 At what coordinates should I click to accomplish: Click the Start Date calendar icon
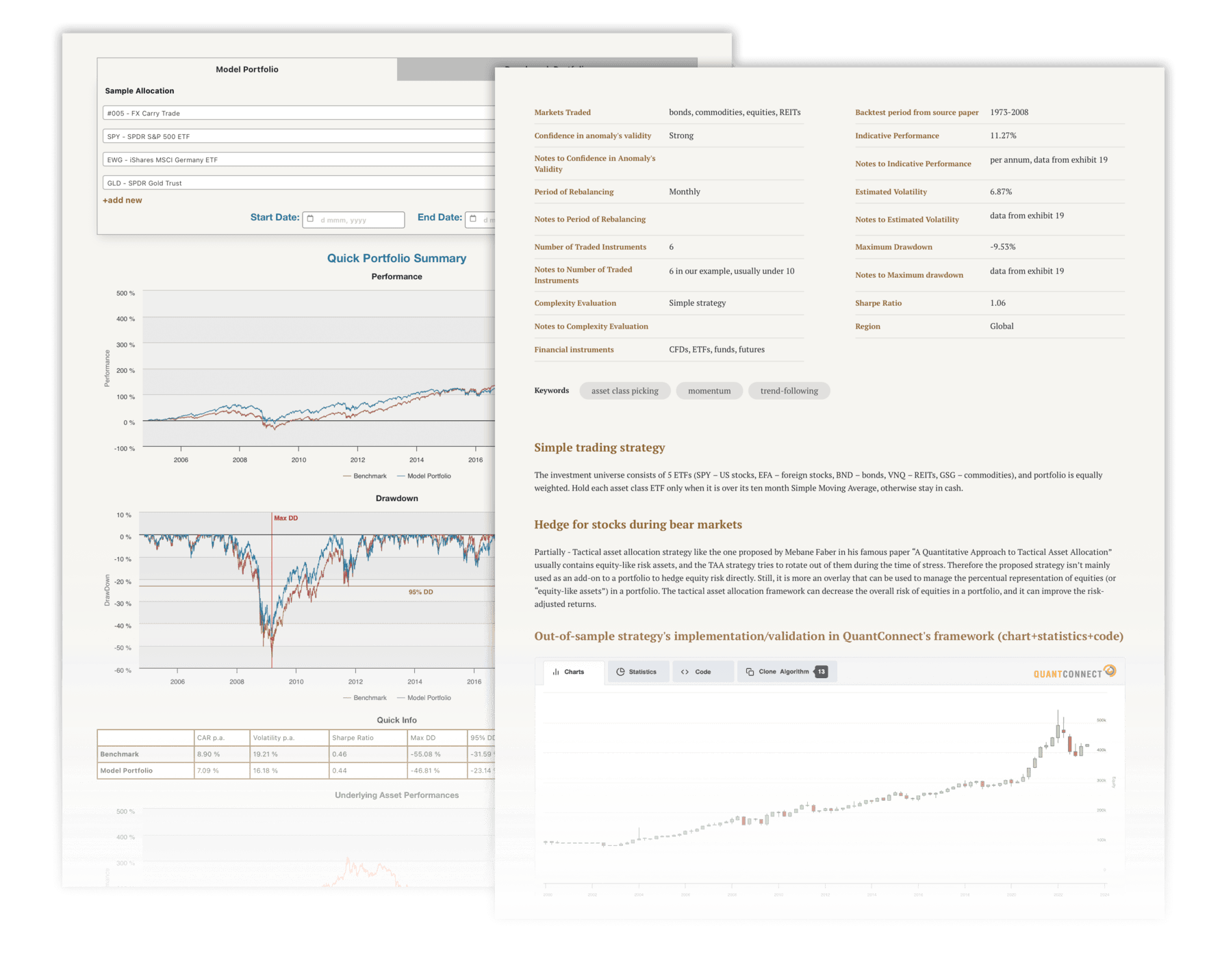point(310,219)
